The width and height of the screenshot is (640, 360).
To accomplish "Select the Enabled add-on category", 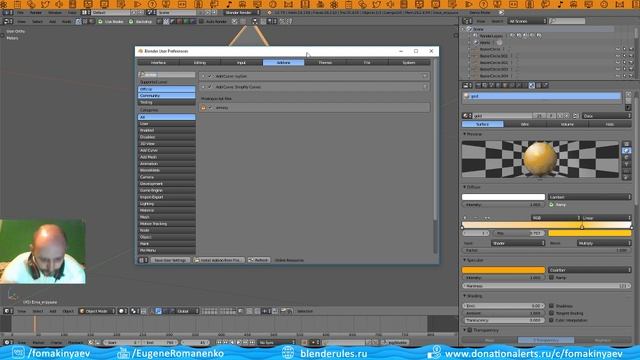I will click(x=167, y=130).
